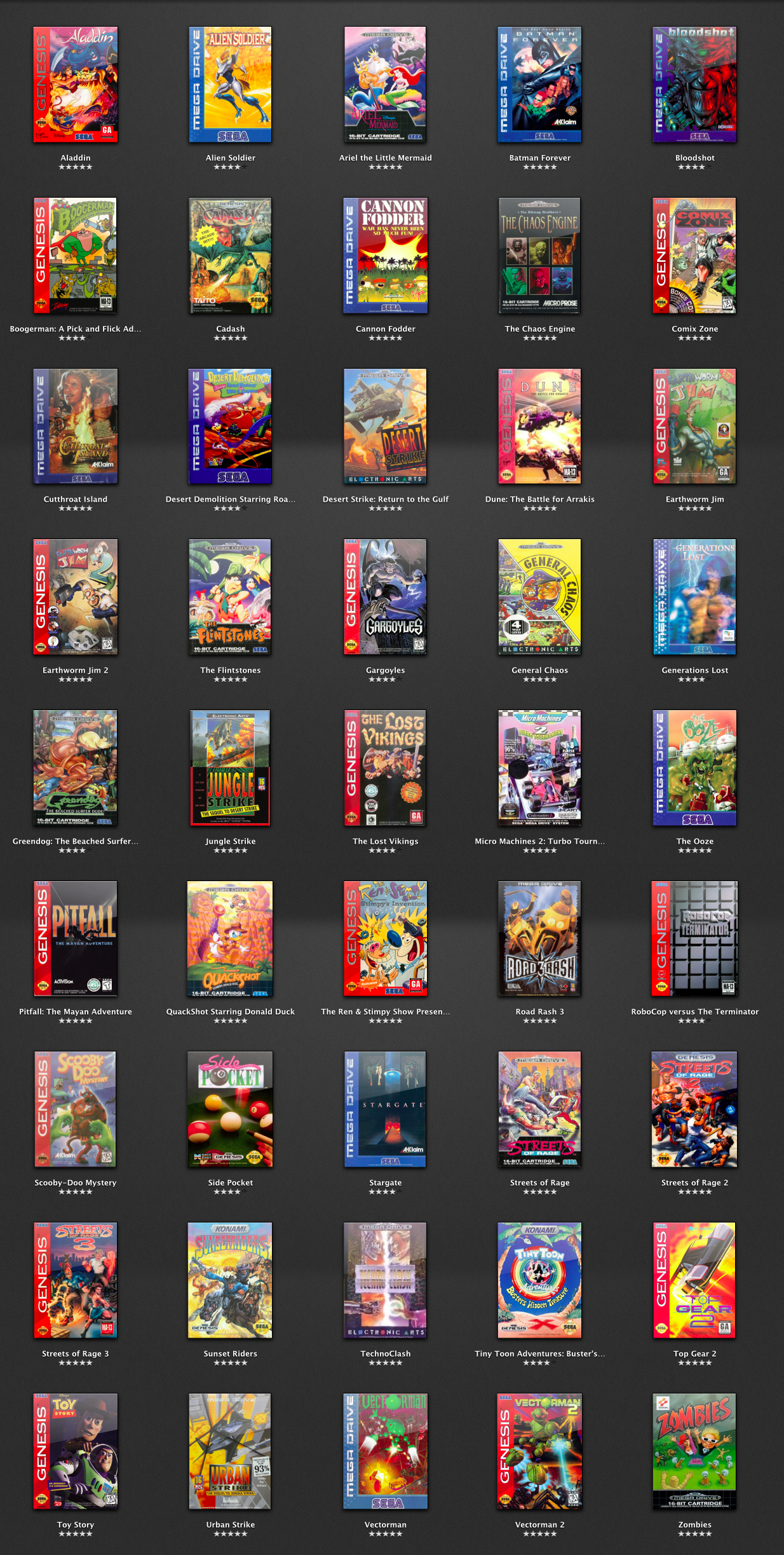Pick the Jungle Strike cover
The height and width of the screenshot is (1555, 784).
click(x=230, y=768)
